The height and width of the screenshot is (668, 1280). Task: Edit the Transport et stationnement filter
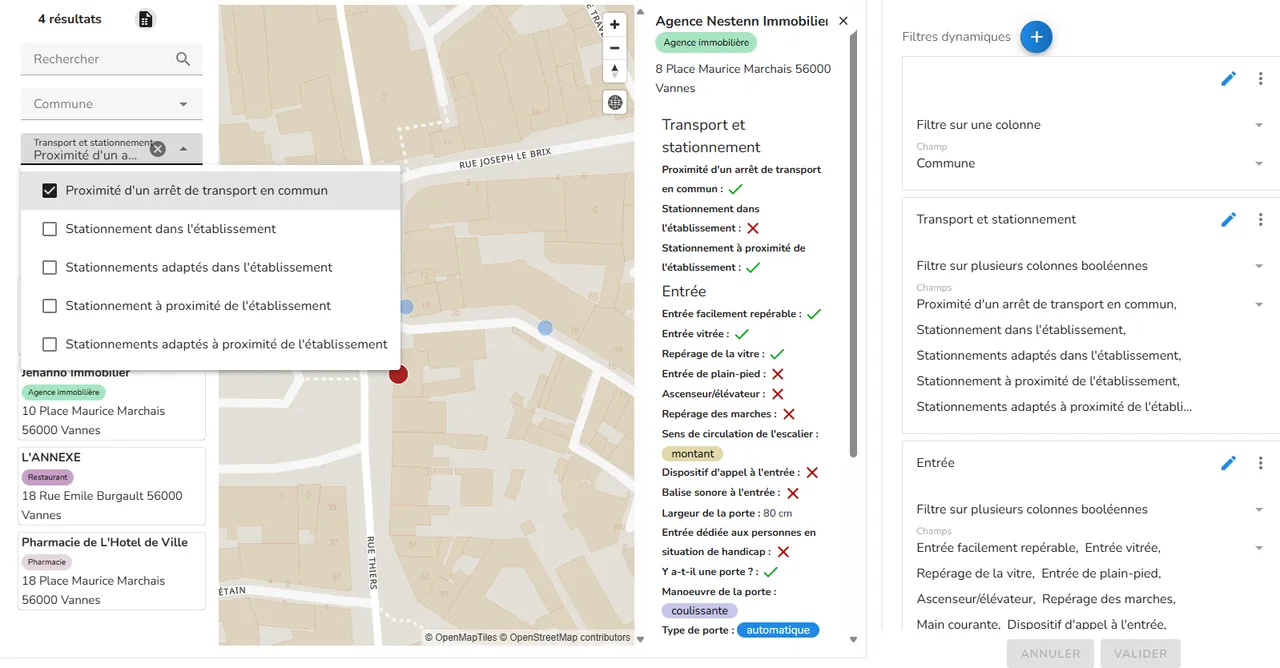point(1229,219)
